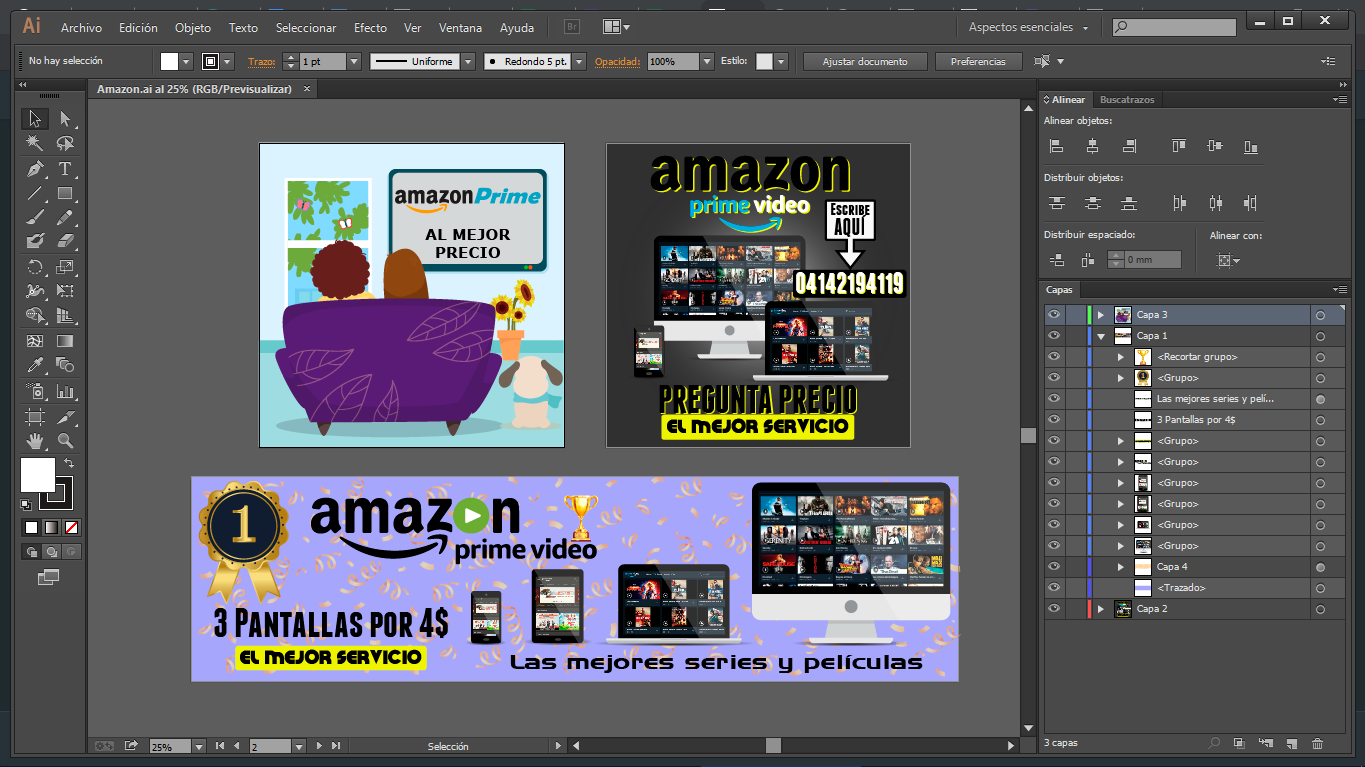Select the Selection (black arrow) tool

point(35,119)
